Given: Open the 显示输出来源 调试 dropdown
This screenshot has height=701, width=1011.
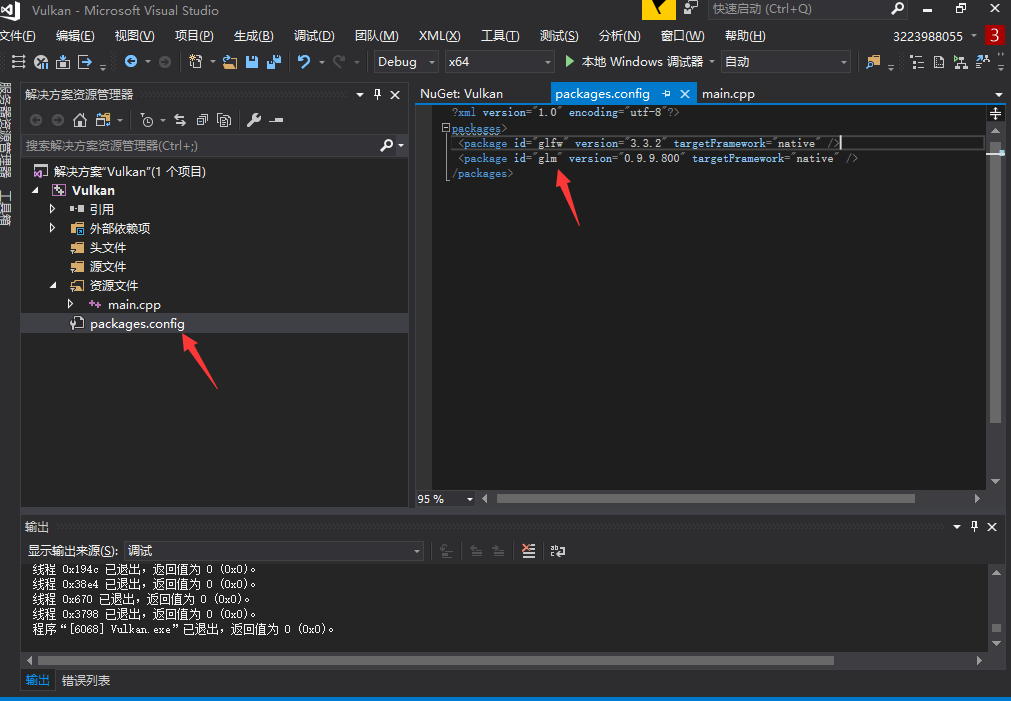Looking at the screenshot, I should coord(273,551).
